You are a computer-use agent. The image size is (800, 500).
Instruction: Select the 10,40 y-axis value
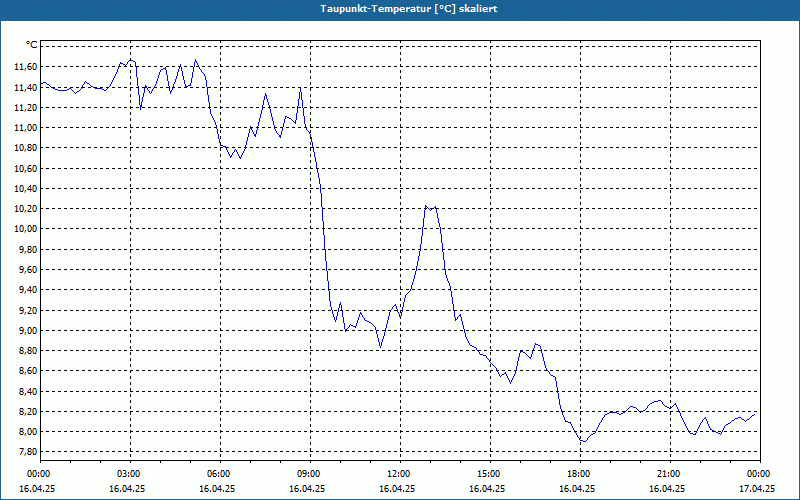pyautogui.click(x=27, y=189)
